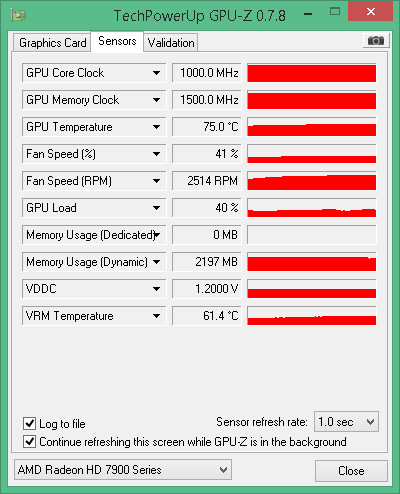Open the GPU Core Clock sensor dropdown
The height and width of the screenshot is (494, 400).
click(94, 73)
